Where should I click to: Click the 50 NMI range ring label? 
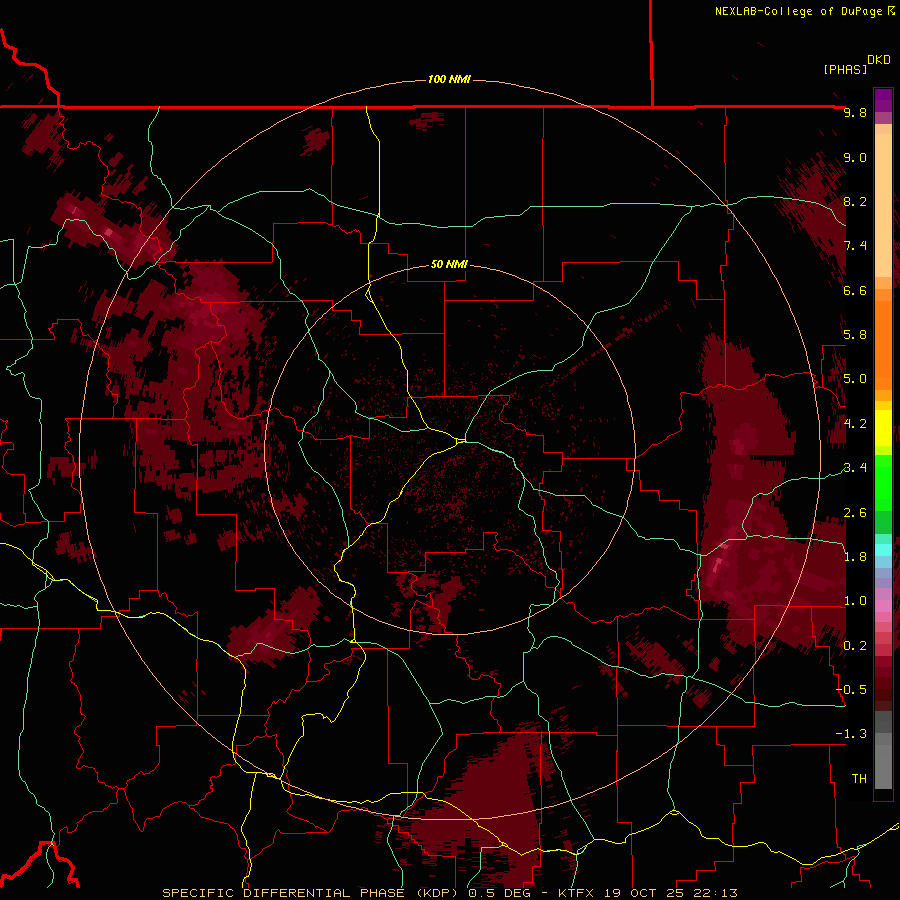[449, 264]
